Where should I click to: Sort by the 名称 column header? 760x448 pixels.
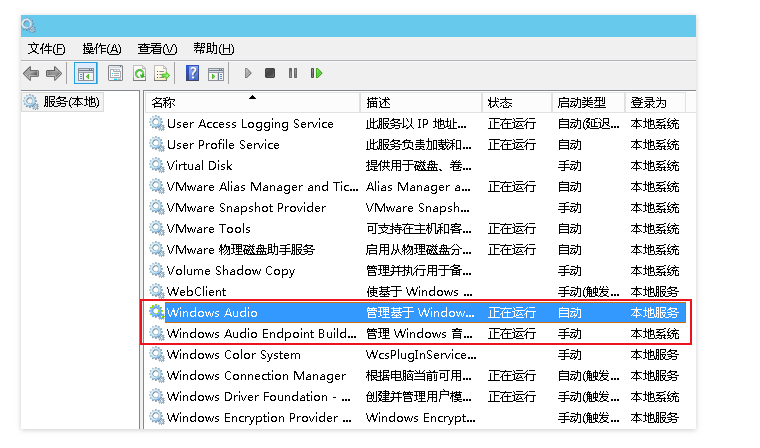252,102
